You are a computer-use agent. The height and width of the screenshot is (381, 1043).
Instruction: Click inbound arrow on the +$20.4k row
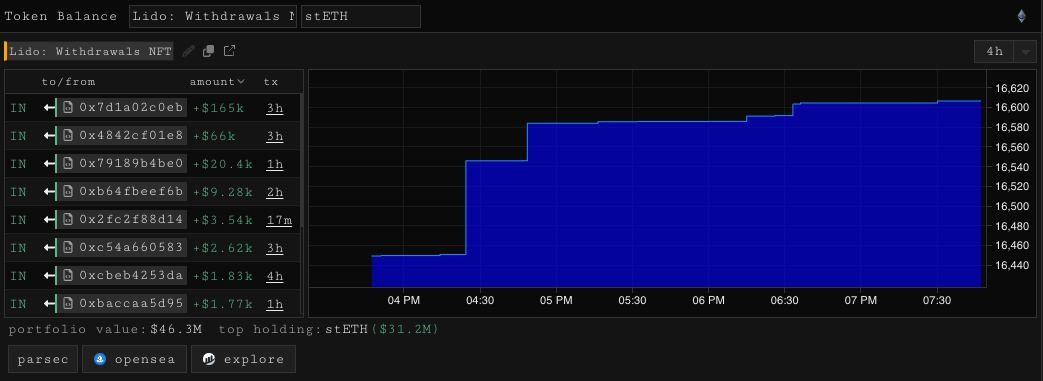coord(49,164)
